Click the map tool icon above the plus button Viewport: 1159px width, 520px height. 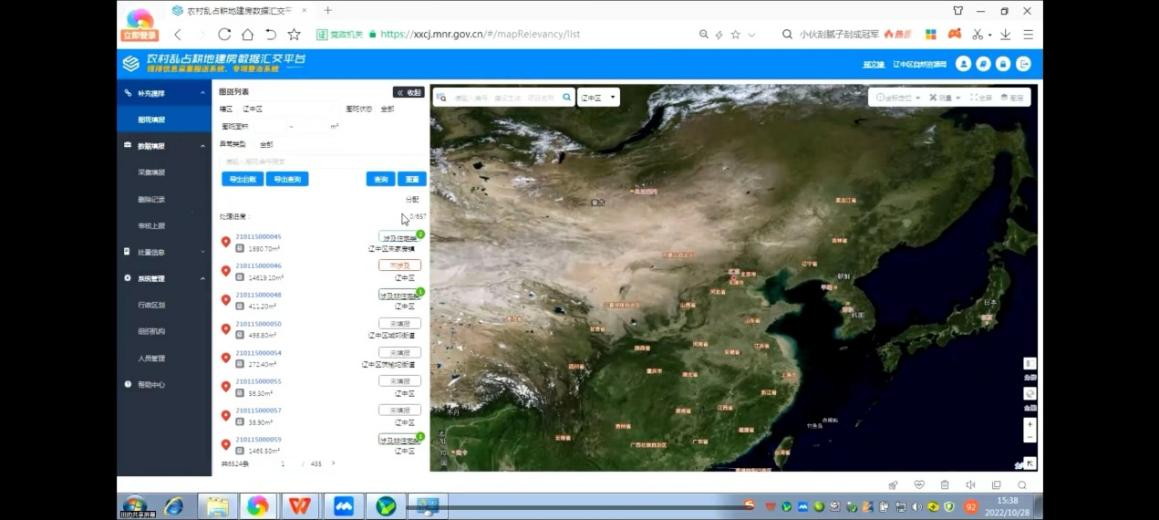pyautogui.click(x=1030, y=394)
